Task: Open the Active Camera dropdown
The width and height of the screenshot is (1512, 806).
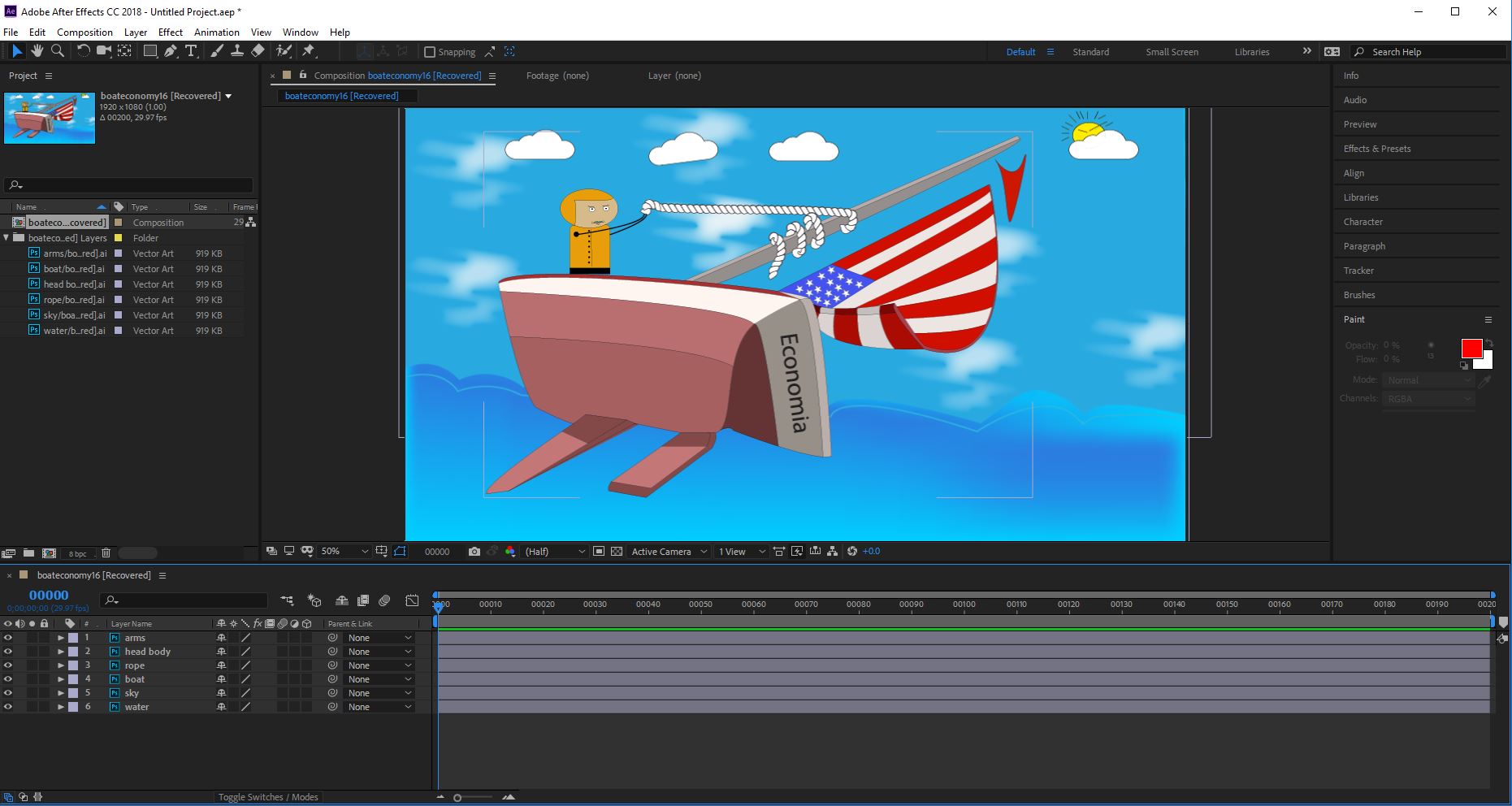Action: click(669, 552)
